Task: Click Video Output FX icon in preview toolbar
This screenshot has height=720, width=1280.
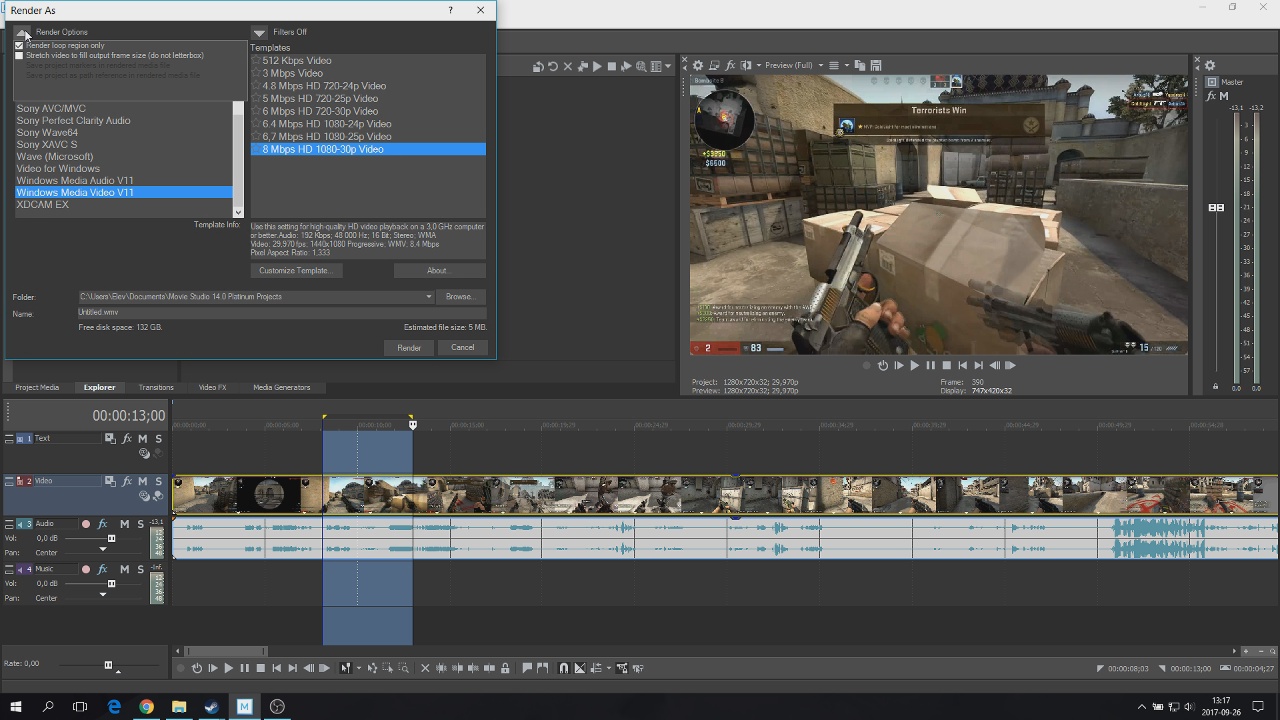Action: click(731, 66)
